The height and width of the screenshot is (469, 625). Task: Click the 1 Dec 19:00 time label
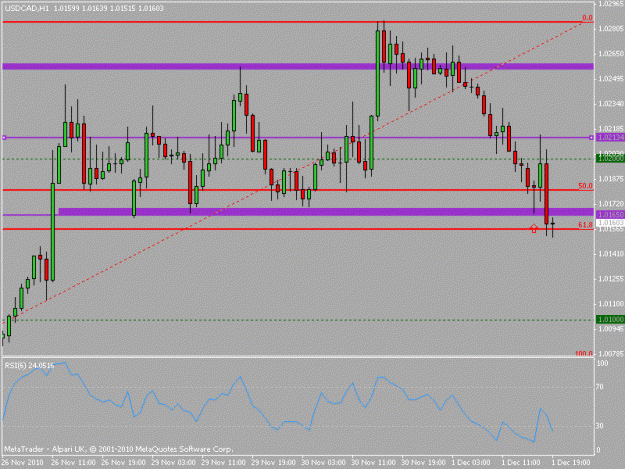click(x=571, y=463)
